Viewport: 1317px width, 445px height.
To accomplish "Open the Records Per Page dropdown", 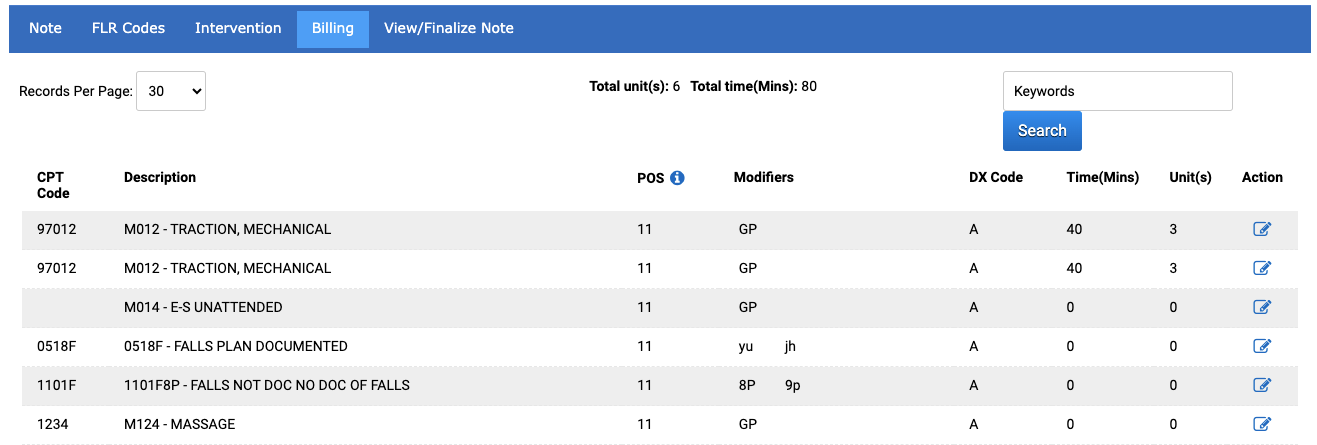I will (171, 91).
